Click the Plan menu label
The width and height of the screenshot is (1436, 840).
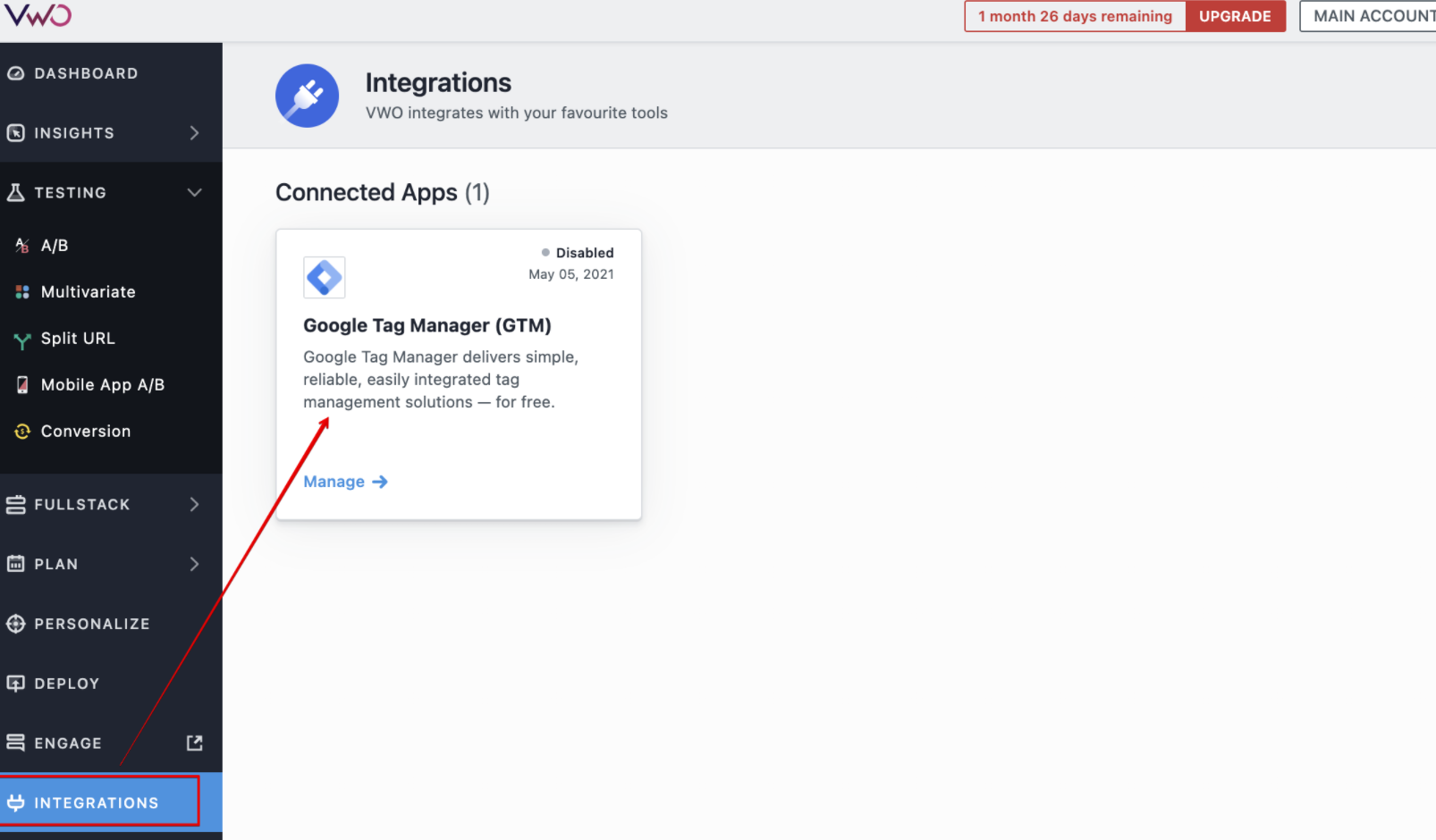[56, 564]
